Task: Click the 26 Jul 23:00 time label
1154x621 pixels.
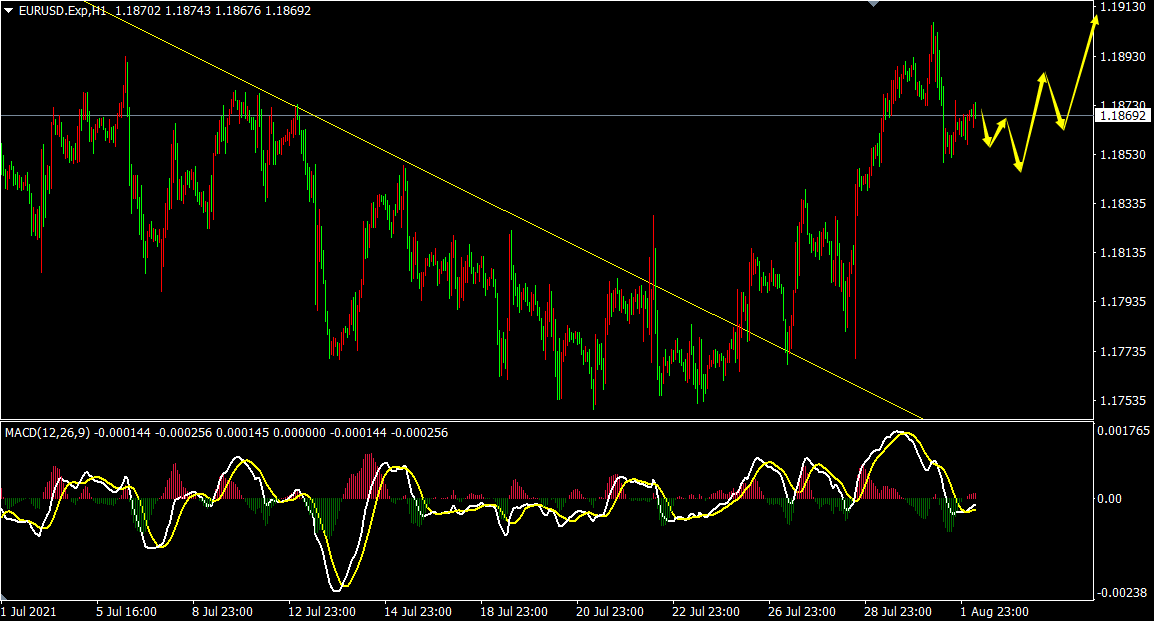Action: click(x=801, y=611)
